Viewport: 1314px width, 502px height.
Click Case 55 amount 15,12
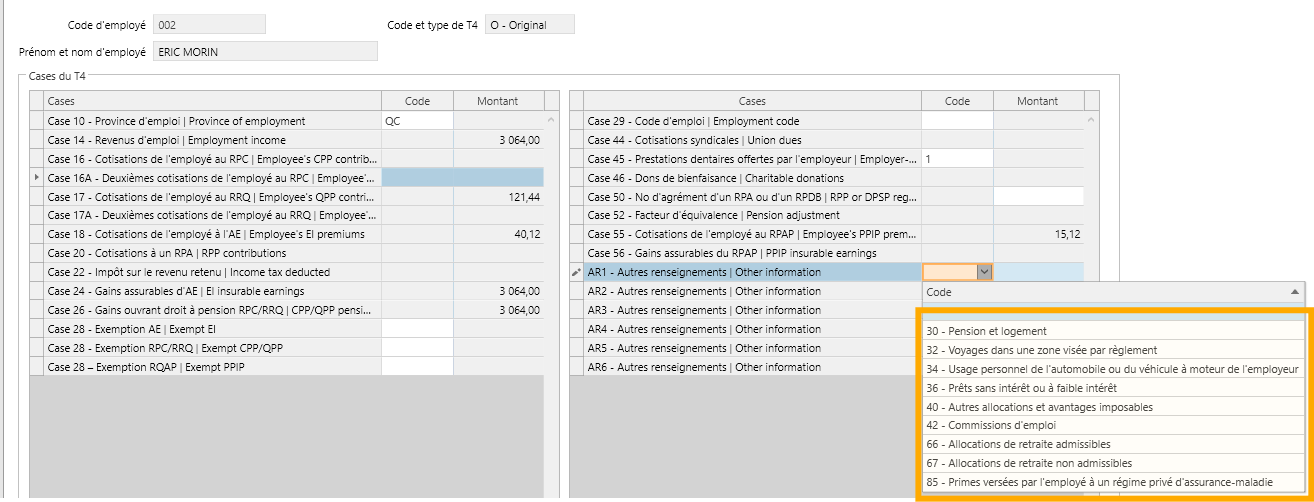tap(1038, 234)
